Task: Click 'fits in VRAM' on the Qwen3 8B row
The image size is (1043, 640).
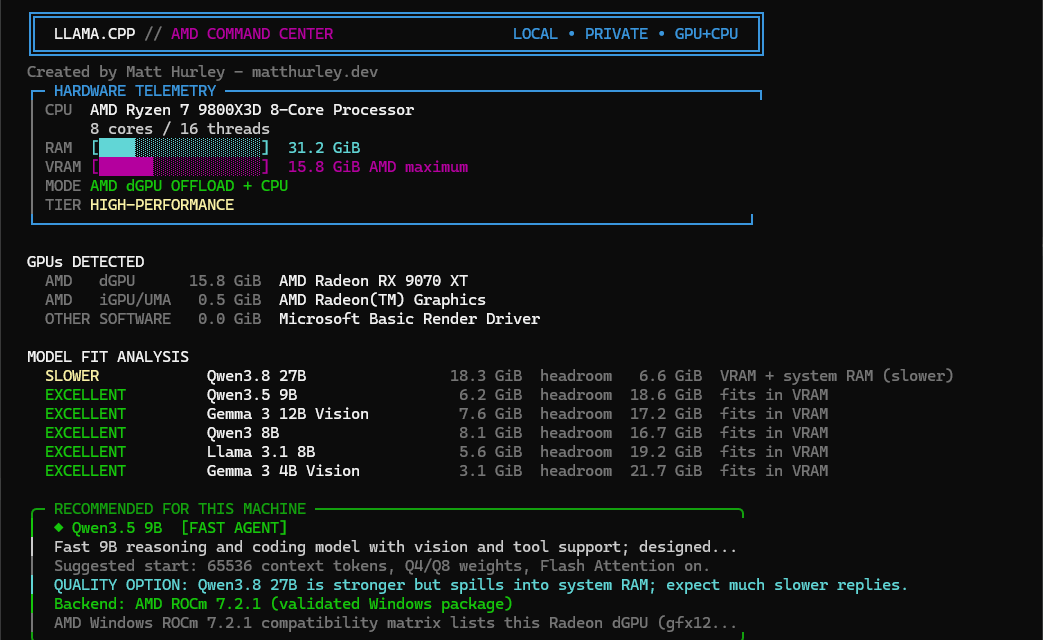Action: 774,433
